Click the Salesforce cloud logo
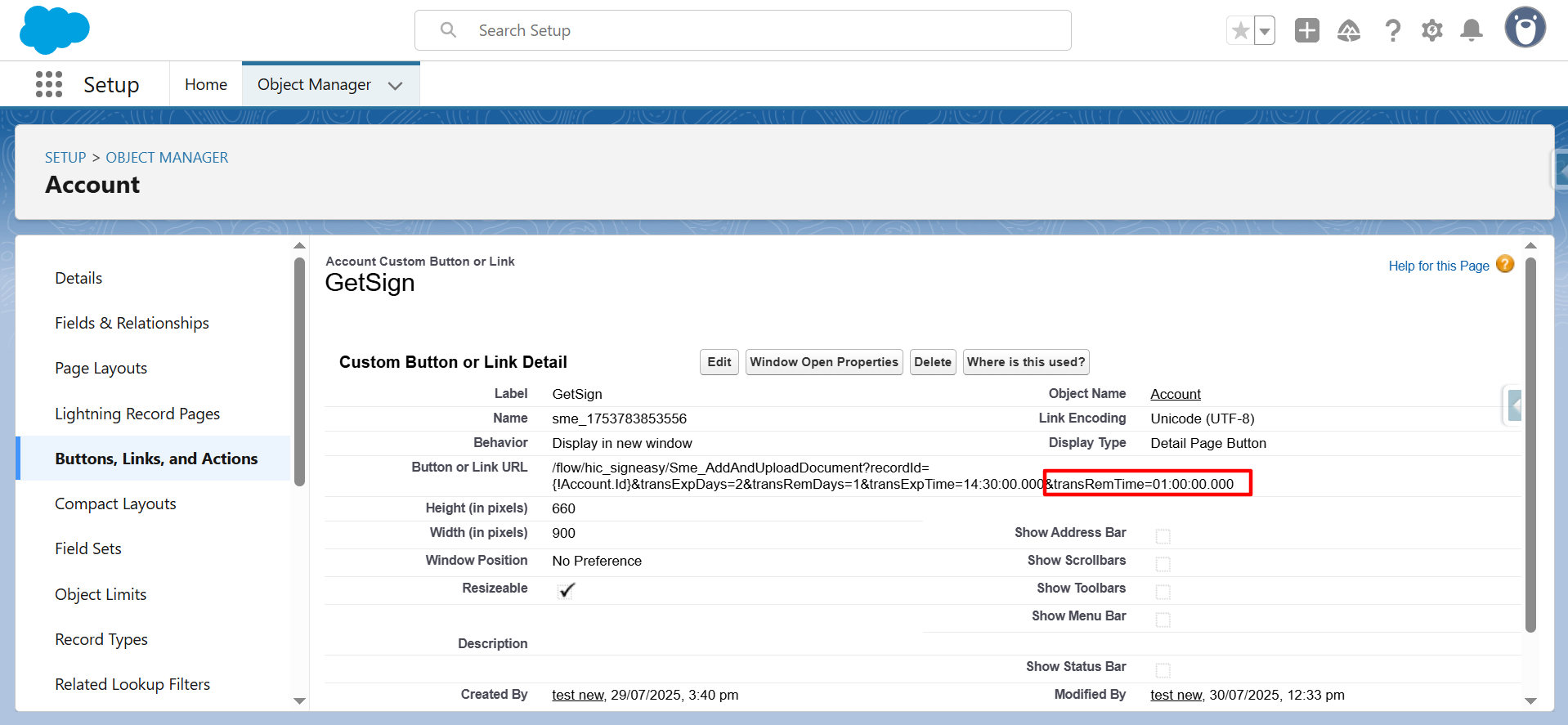The height and width of the screenshot is (725, 1568). click(54, 29)
